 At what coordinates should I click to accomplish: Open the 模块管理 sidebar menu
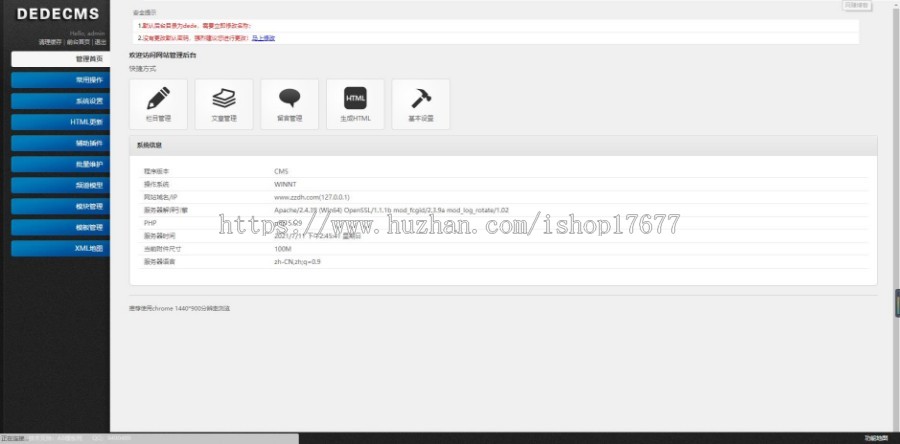pyautogui.click(x=60, y=207)
